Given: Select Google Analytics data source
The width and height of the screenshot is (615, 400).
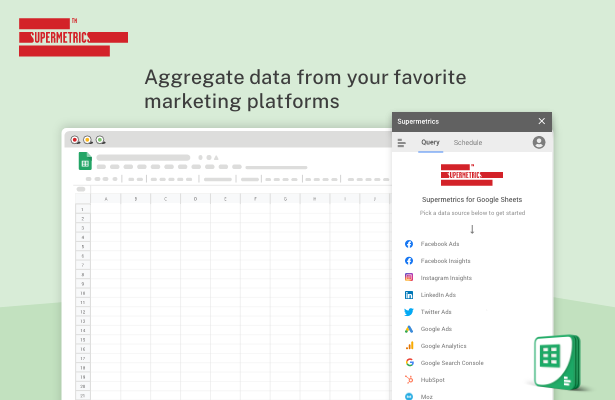Looking at the screenshot, I should pos(443,346).
